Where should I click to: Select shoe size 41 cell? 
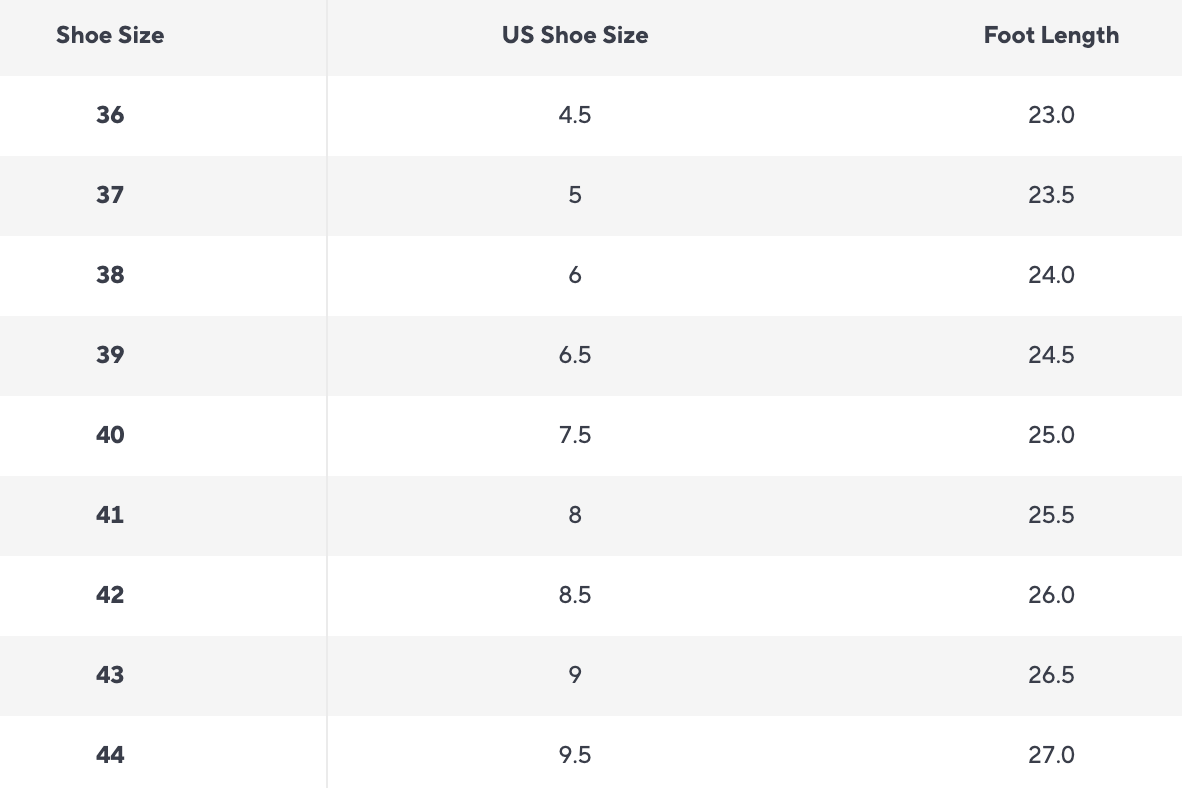110,515
